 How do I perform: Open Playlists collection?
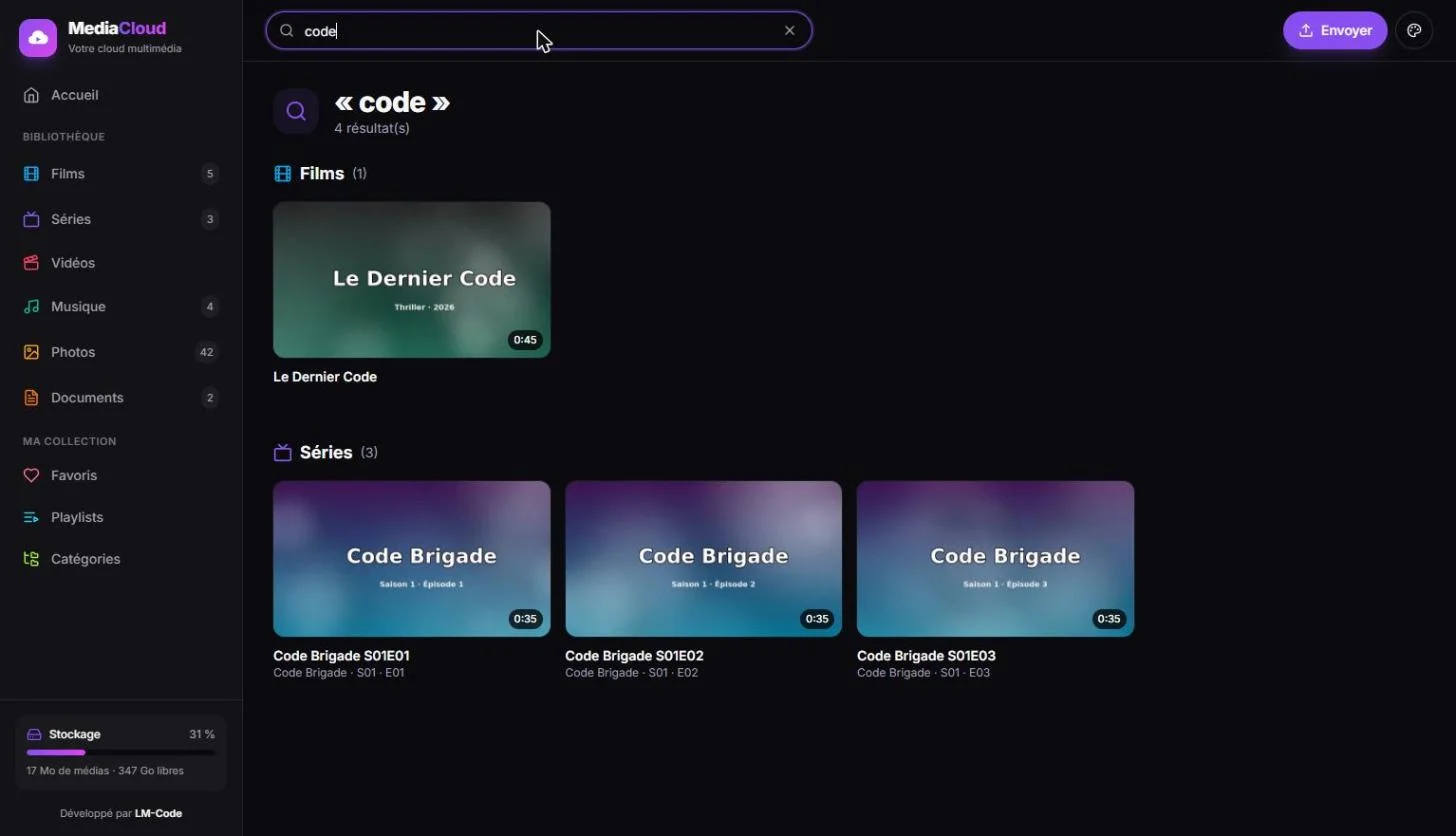pos(121,518)
